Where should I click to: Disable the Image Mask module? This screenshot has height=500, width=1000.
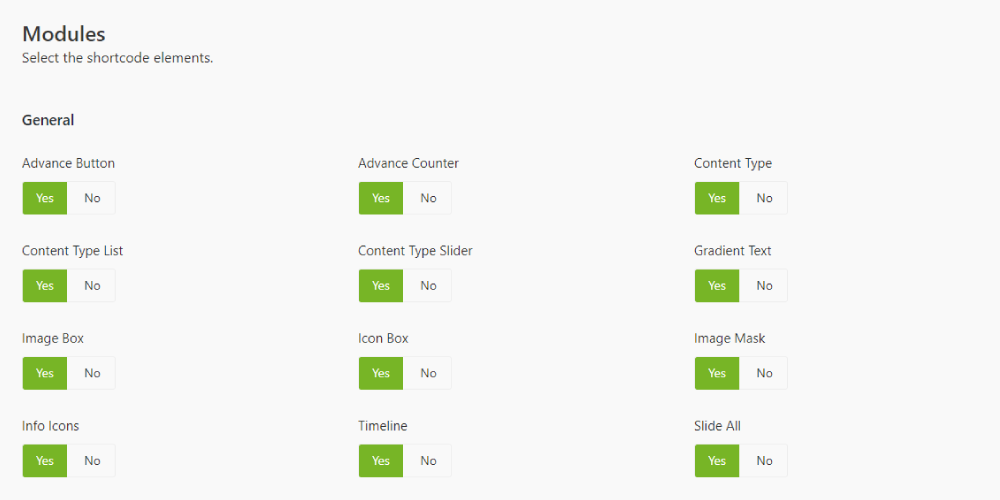click(x=764, y=373)
